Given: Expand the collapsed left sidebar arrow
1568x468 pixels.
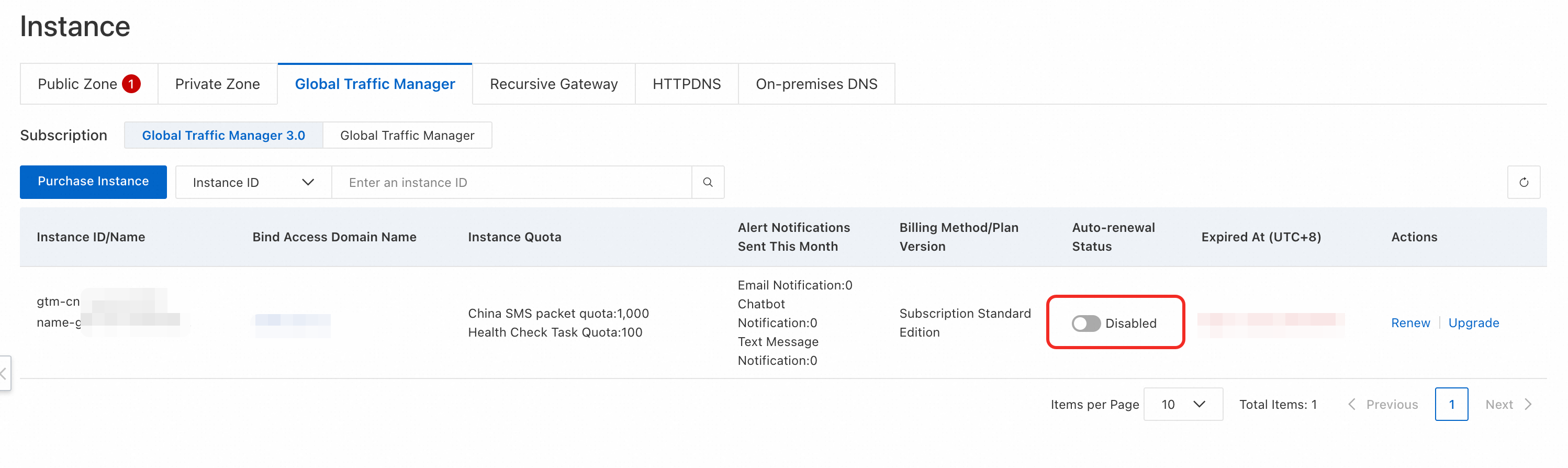Looking at the screenshot, I should pos(4,373).
